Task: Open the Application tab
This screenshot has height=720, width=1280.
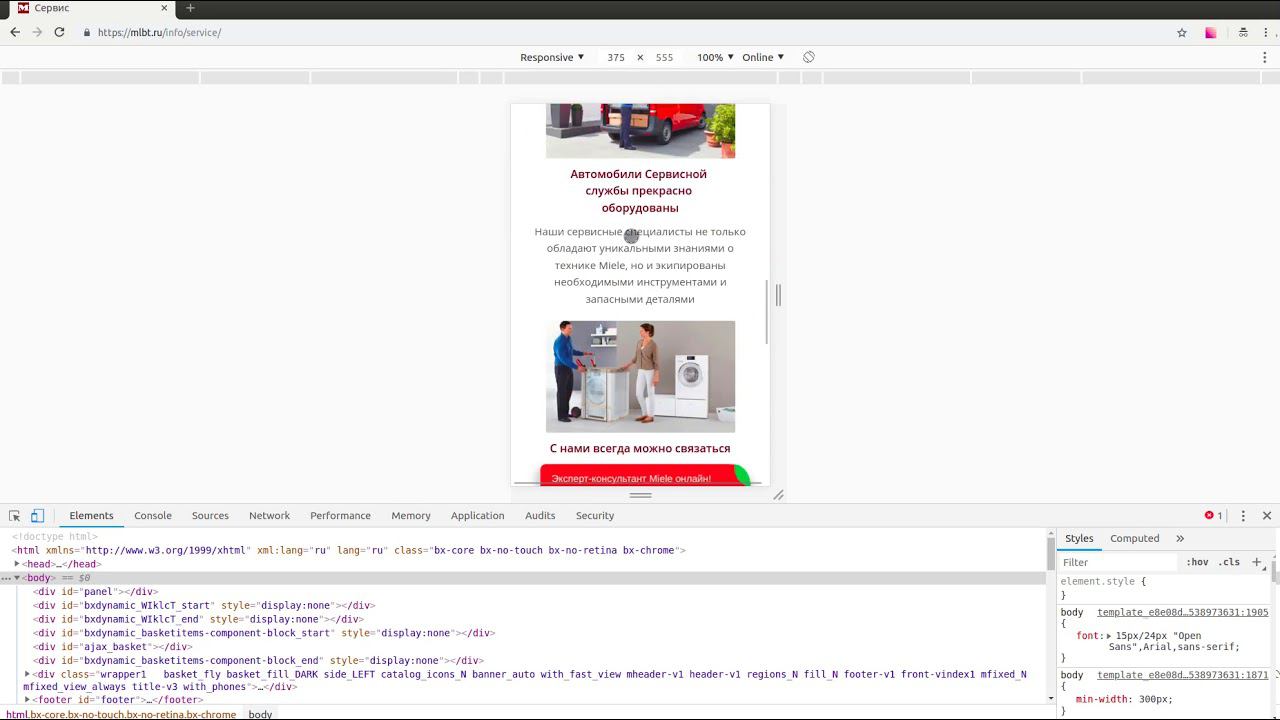Action: [x=477, y=516]
